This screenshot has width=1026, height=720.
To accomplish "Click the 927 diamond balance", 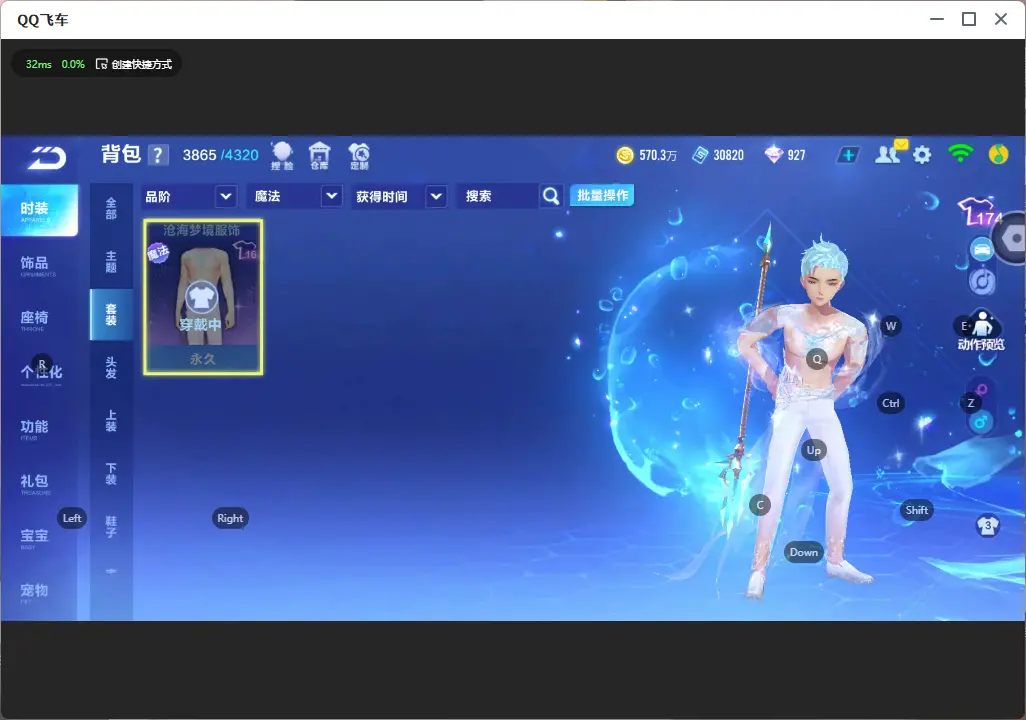I will tap(796, 155).
